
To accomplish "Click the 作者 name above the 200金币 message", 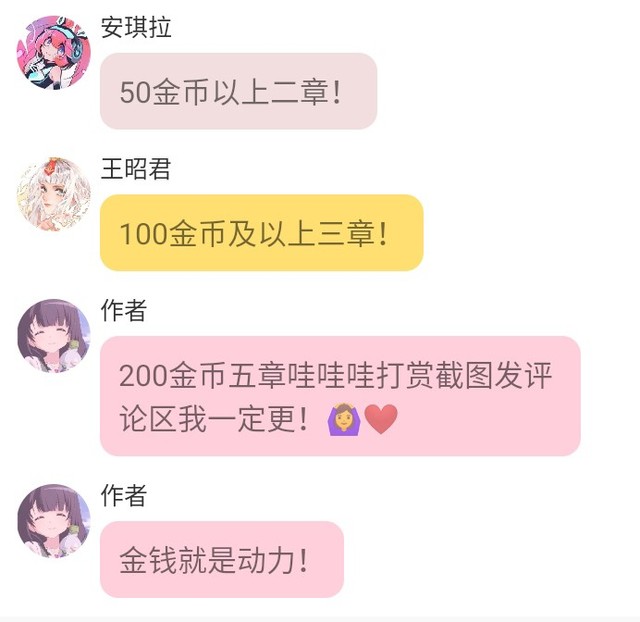I will pyautogui.click(x=124, y=311).
